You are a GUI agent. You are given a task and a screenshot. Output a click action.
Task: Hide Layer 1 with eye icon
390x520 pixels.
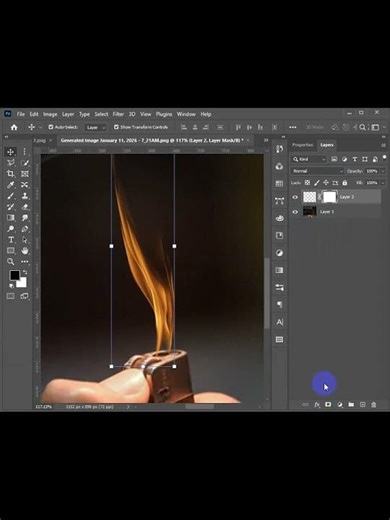click(295, 212)
